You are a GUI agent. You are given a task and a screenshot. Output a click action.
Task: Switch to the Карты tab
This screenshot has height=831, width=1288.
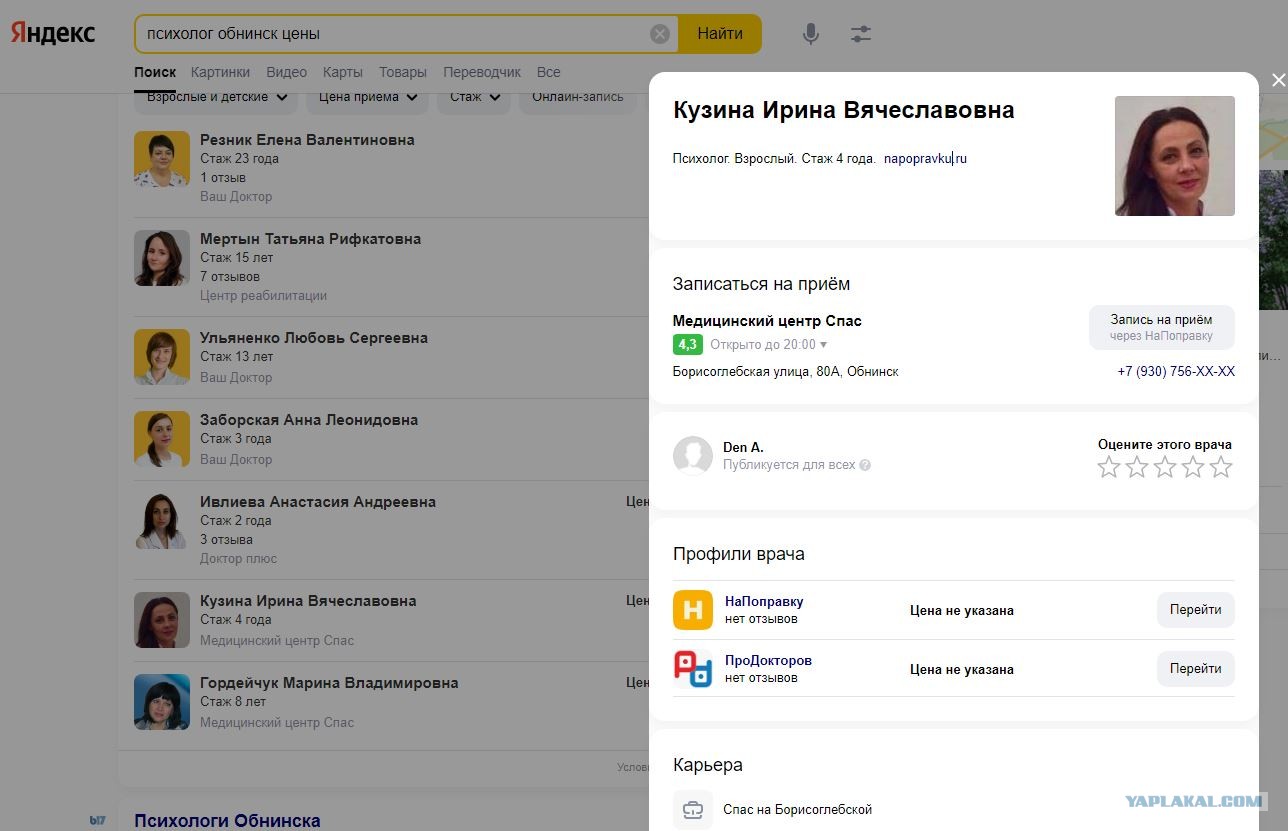tap(343, 72)
